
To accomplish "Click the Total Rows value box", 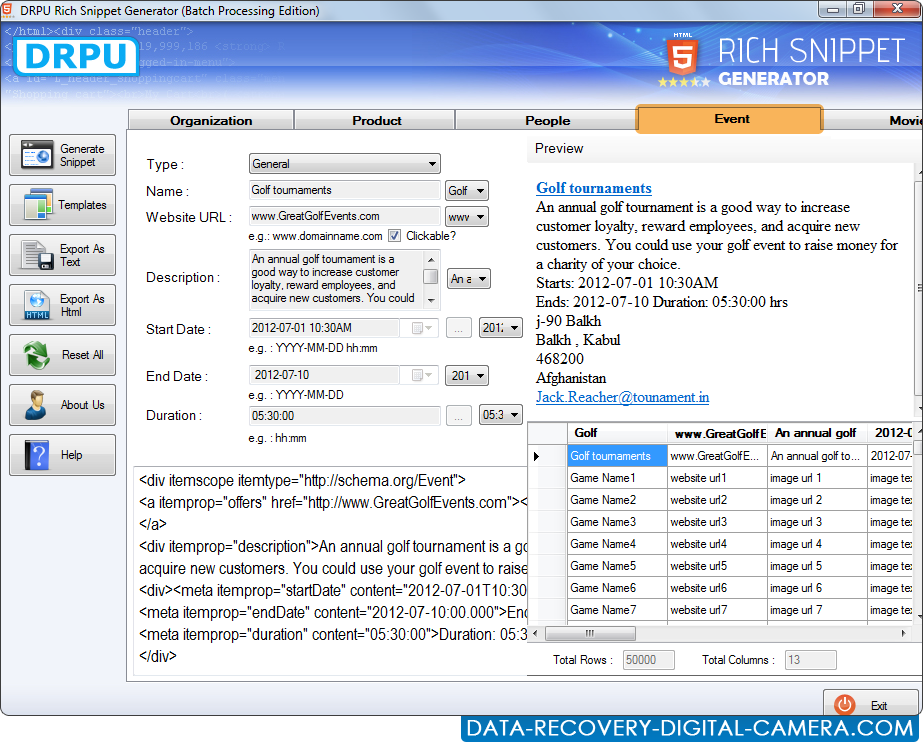I will pyautogui.click(x=649, y=660).
